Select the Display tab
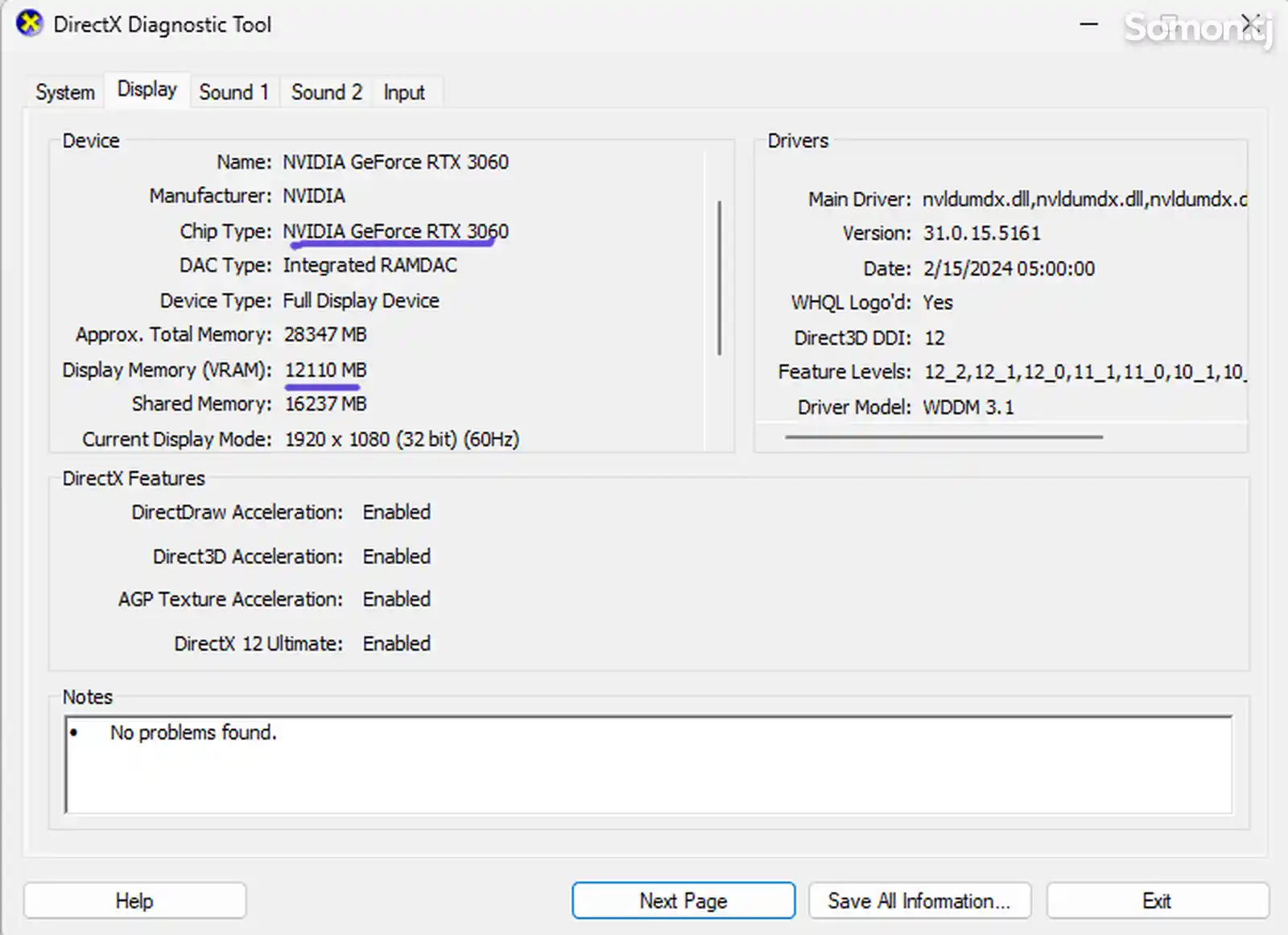 (x=147, y=89)
